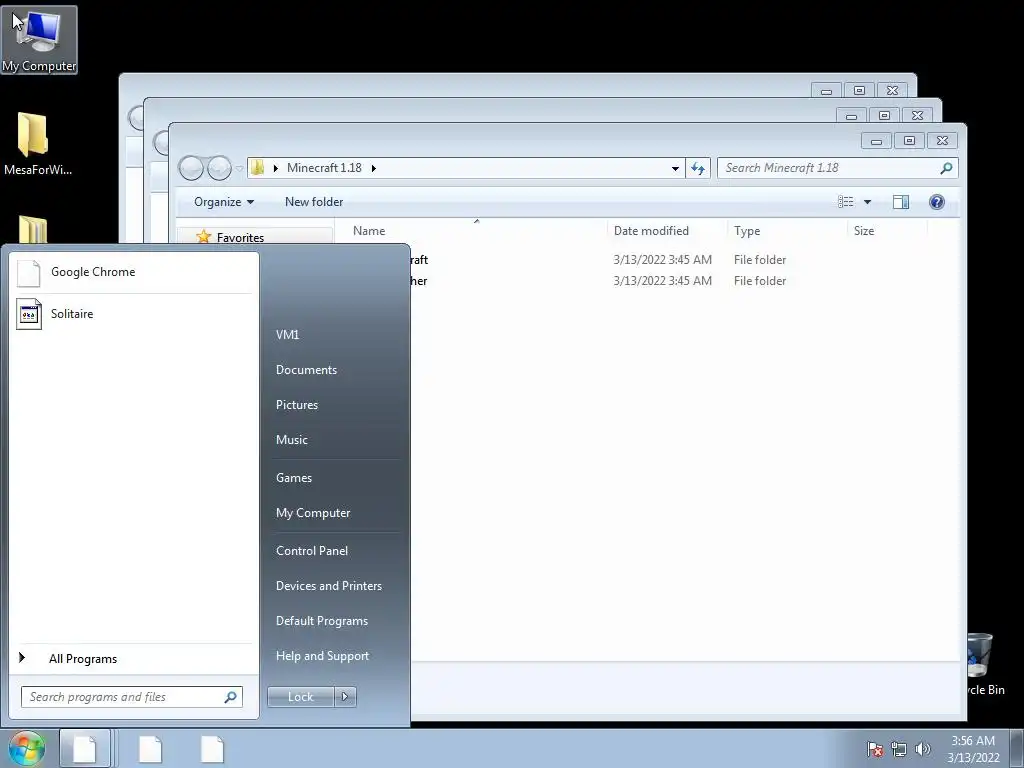The image size is (1024, 768).
Task: Click the Solitaire program icon
Action: point(29,314)
